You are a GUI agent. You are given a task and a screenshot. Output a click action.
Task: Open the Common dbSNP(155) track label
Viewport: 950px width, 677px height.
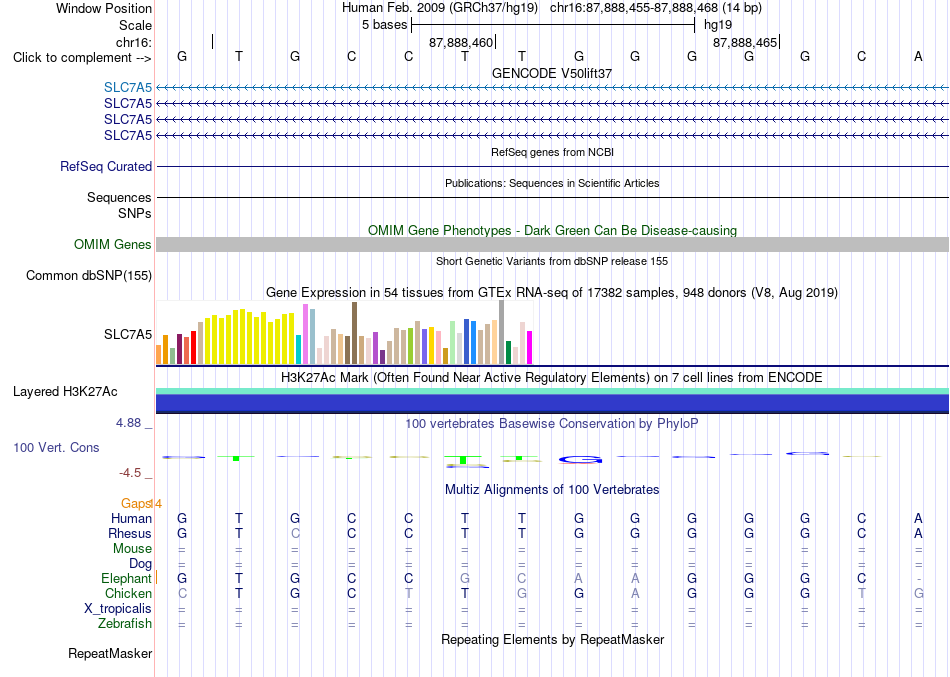point(89,275)
